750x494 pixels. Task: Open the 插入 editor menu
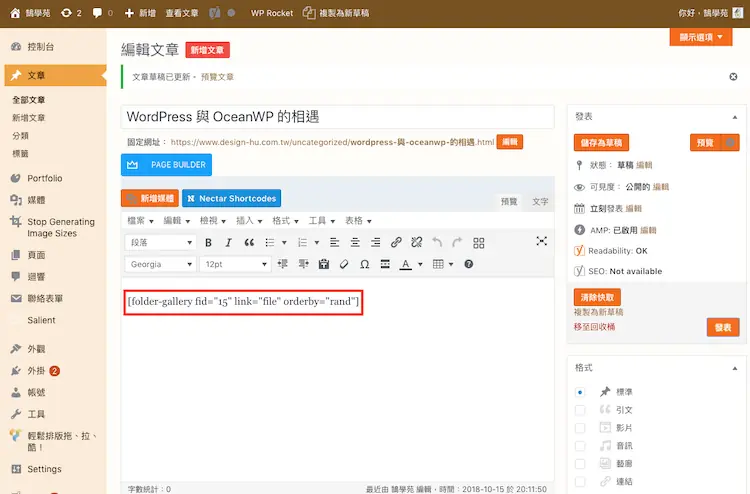249,220
